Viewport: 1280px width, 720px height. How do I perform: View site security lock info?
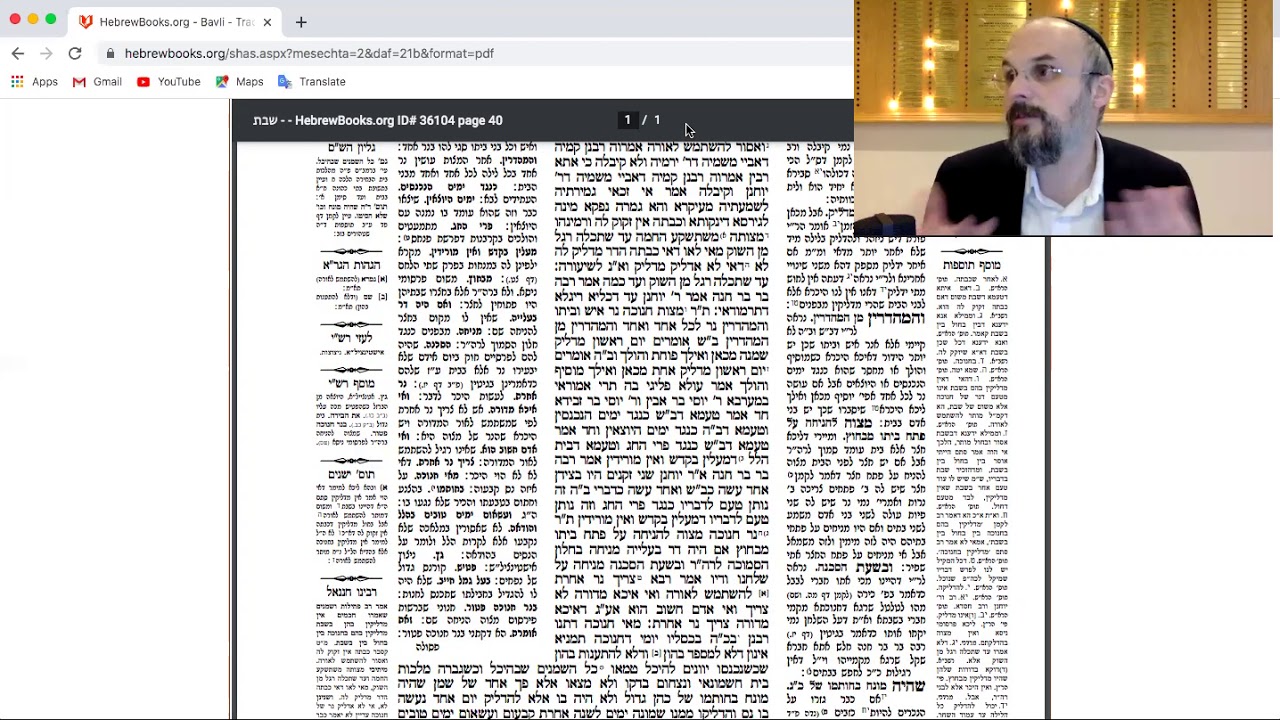point(109,53)
